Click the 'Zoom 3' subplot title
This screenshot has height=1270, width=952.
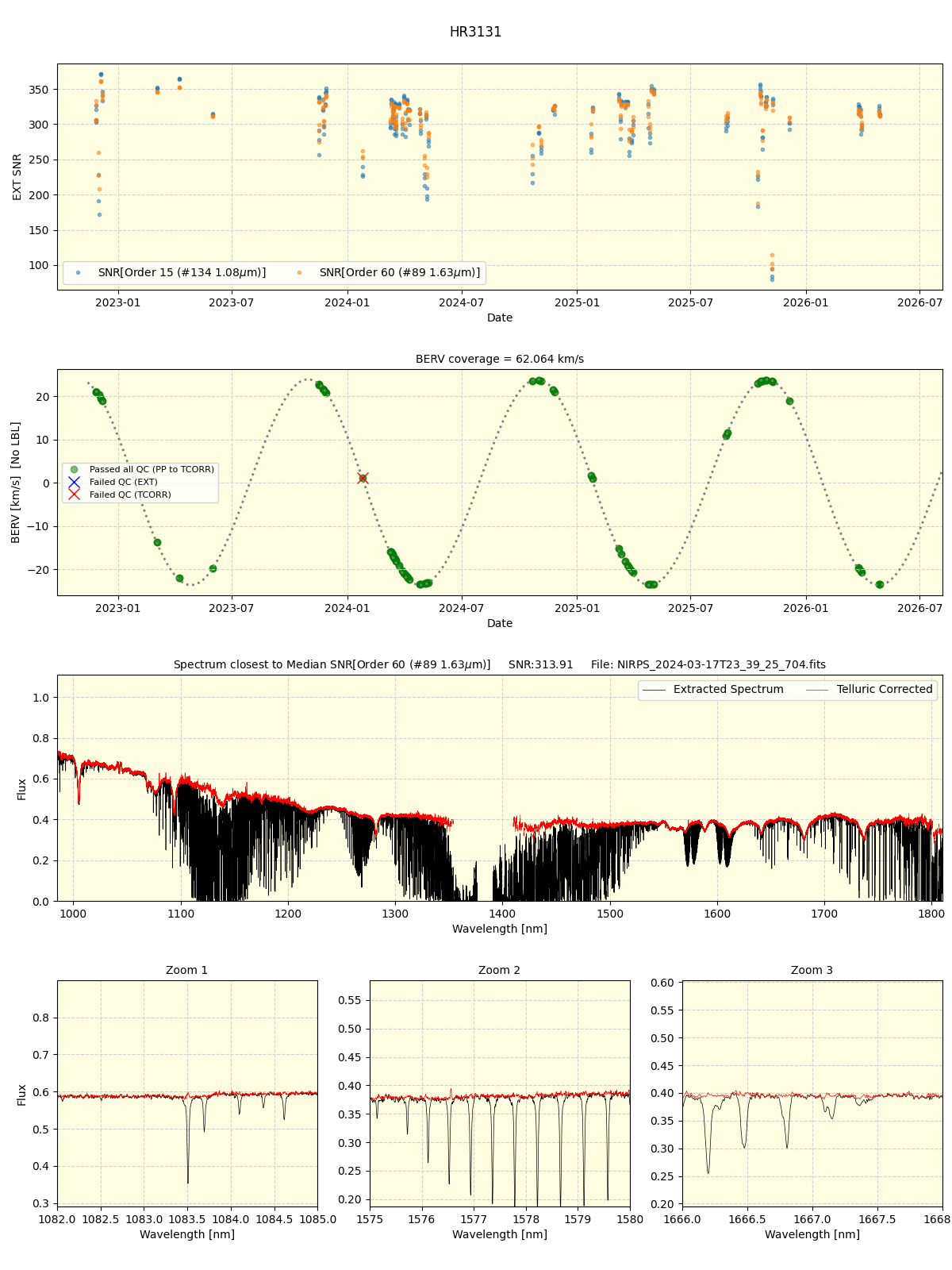[812, 971]
